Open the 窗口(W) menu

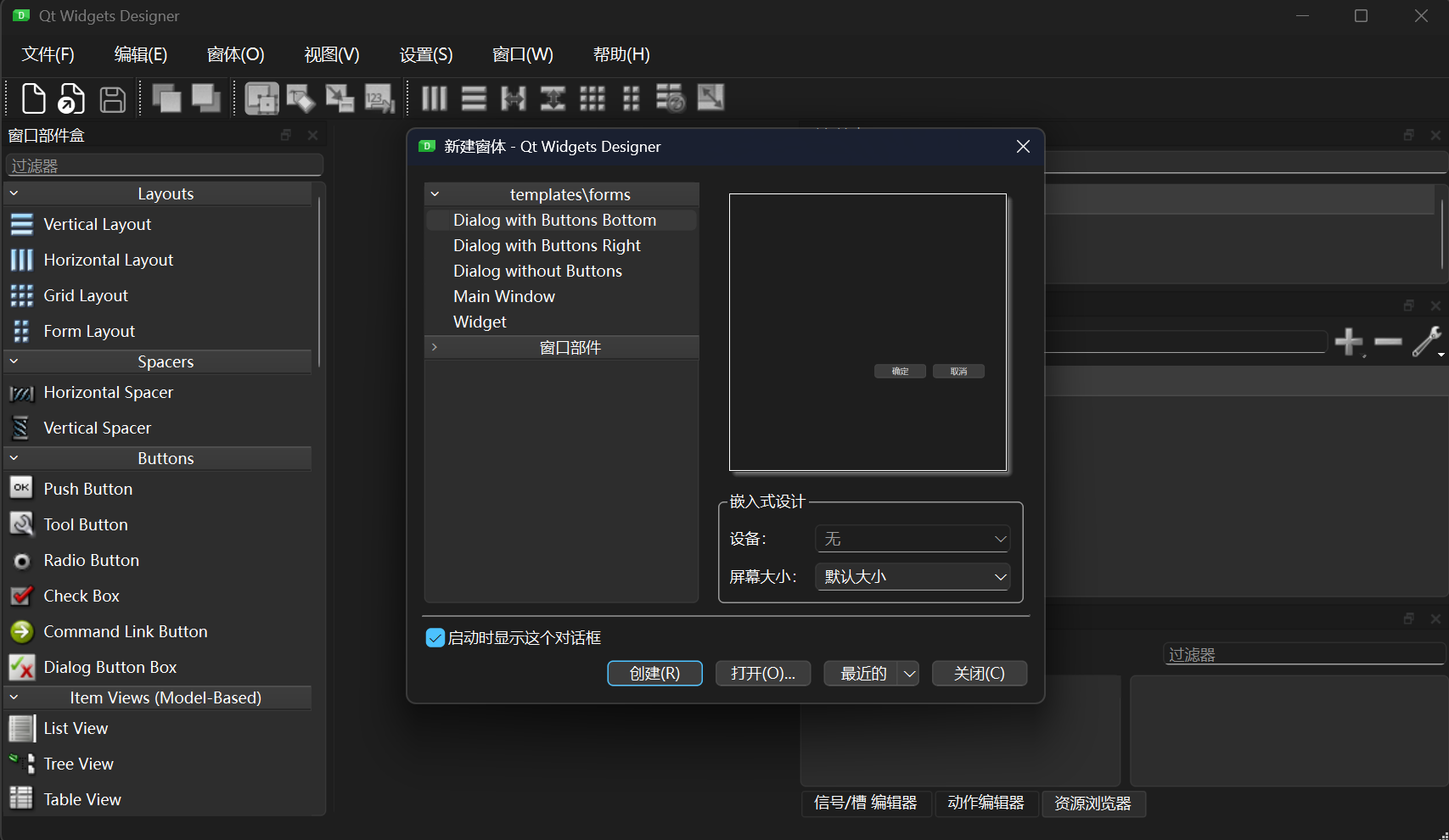[523, 54]
